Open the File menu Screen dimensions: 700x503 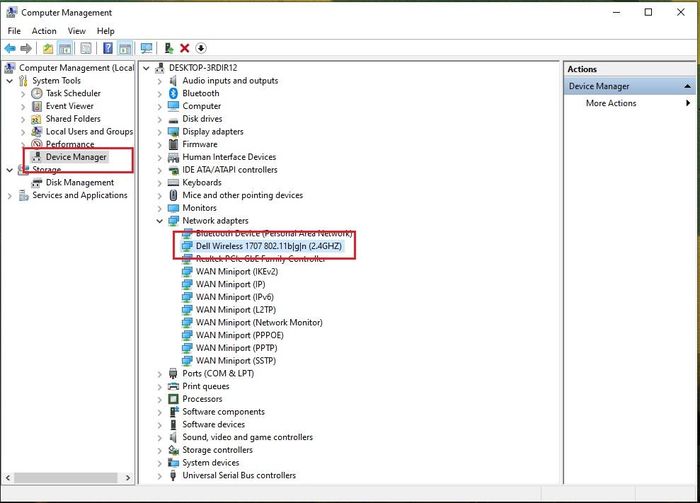[x=14, y=31]
